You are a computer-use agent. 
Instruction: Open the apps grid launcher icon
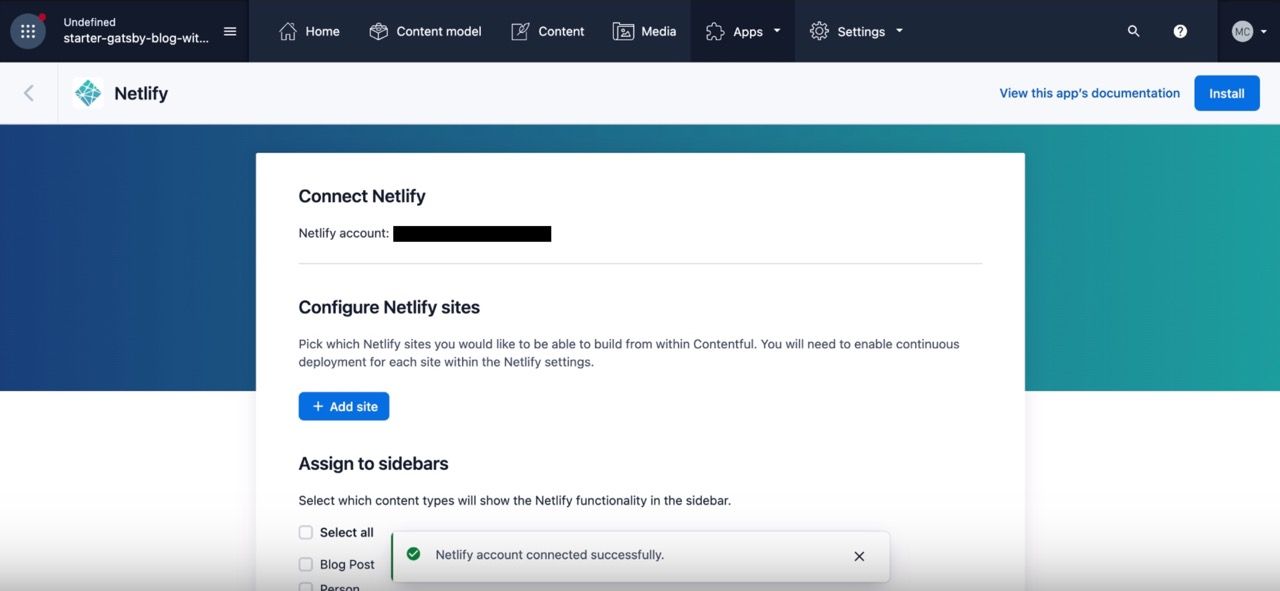(x=28, y=31)
